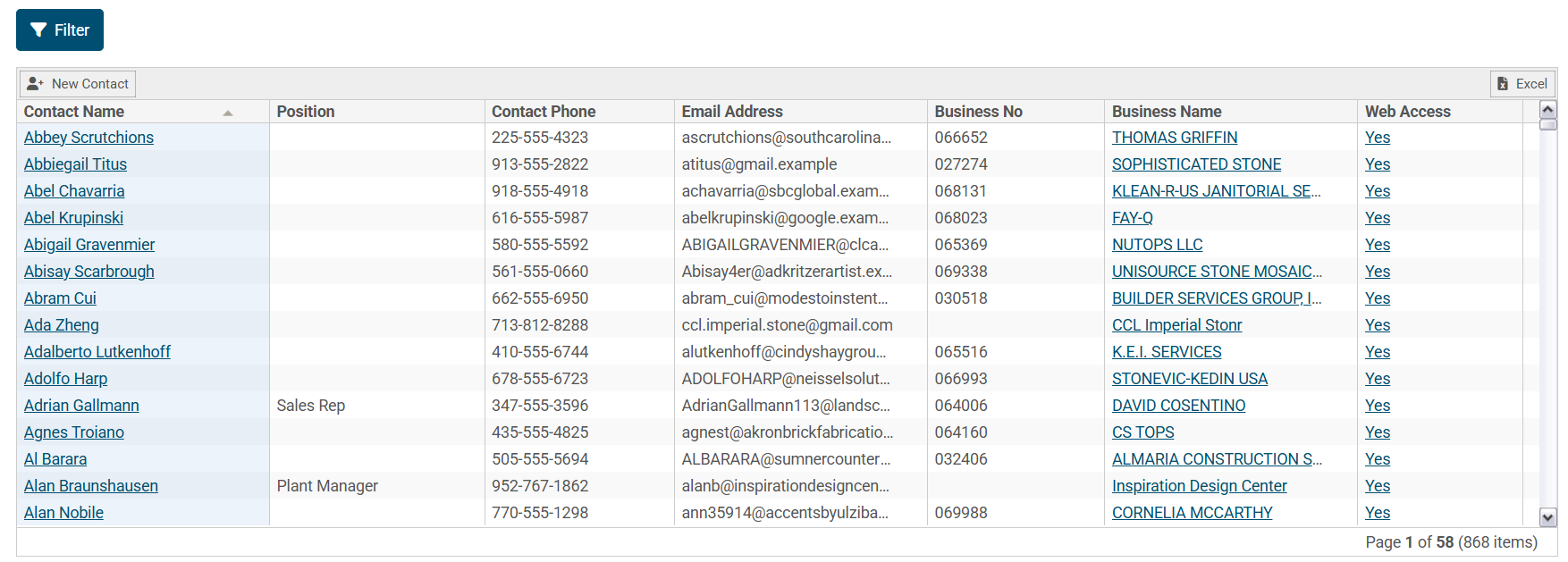Open contact Al Barara
The image size is (1568, 562).
[x=55, y=459]
